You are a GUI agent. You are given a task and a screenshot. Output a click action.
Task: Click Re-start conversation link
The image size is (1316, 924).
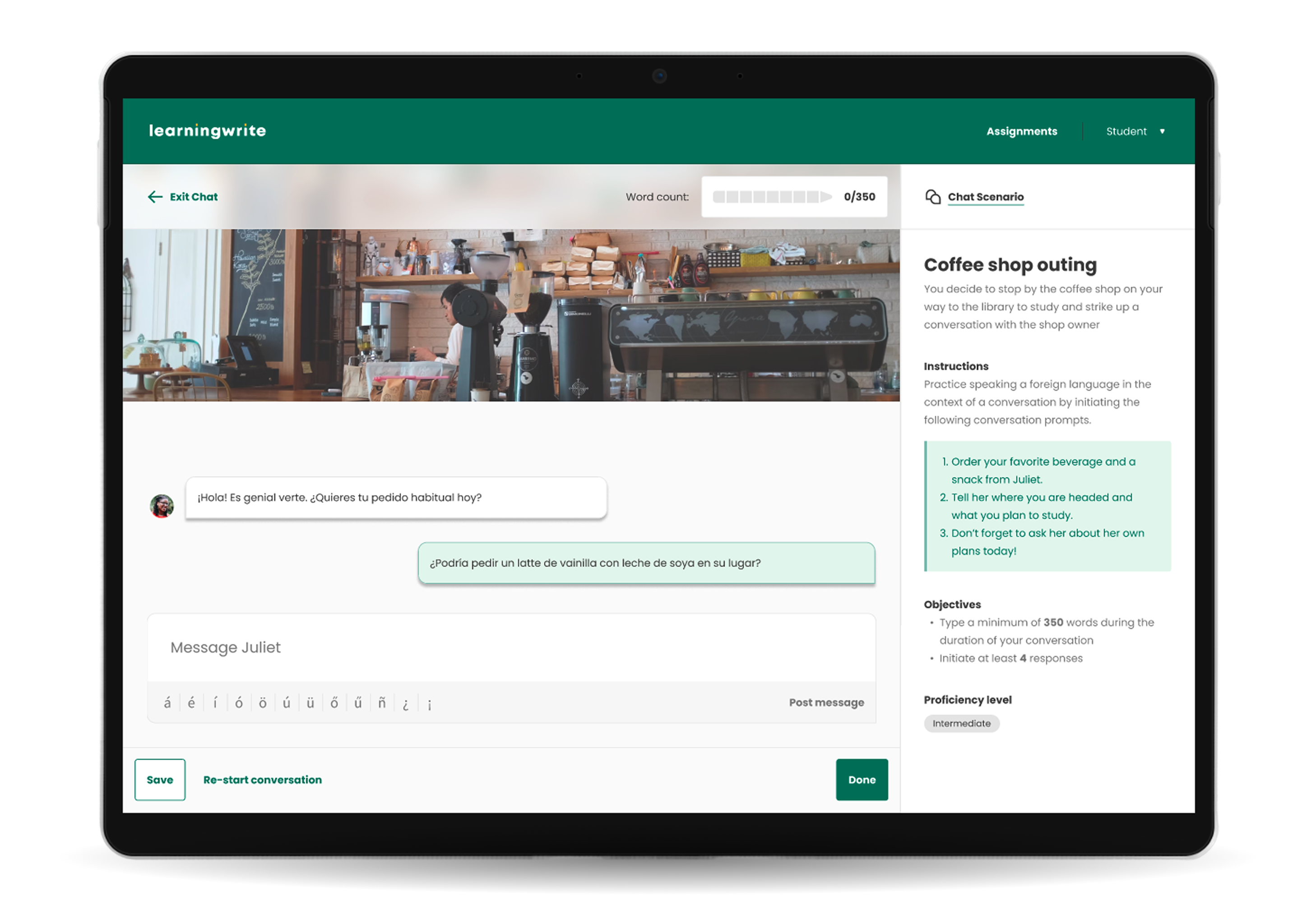coord(263,780)
